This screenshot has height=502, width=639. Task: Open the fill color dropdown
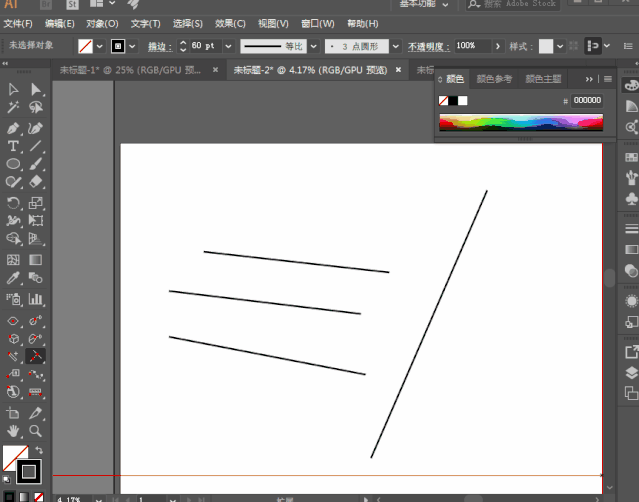click(x=99, y=46)
